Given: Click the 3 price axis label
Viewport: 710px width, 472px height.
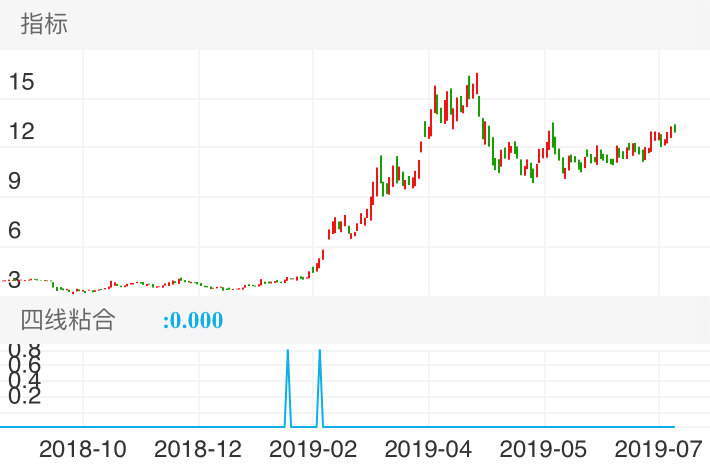Looking at the screenshot, I should coord(14,279).
